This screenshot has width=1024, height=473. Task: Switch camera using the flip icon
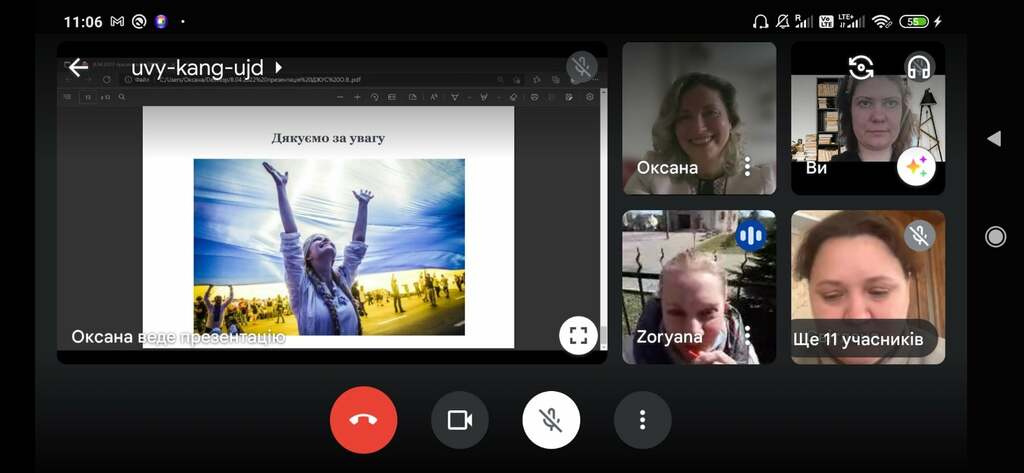pyautogui.click(x=861, y=67)
